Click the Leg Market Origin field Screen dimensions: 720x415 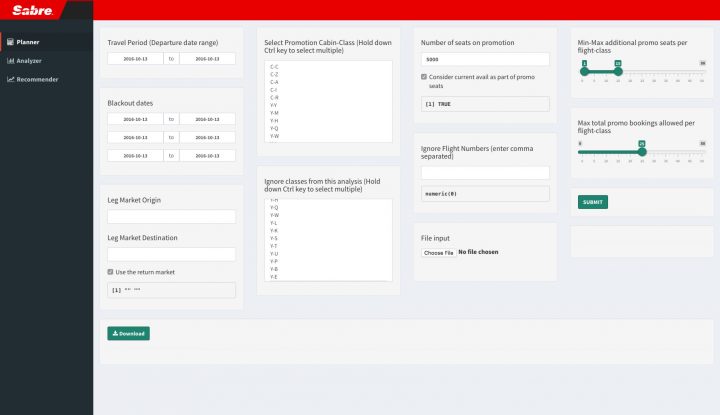coord(171,216)
